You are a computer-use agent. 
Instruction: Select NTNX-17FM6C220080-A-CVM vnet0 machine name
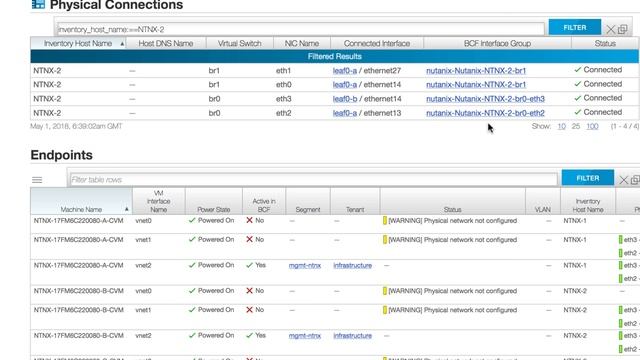click(78, 220)
